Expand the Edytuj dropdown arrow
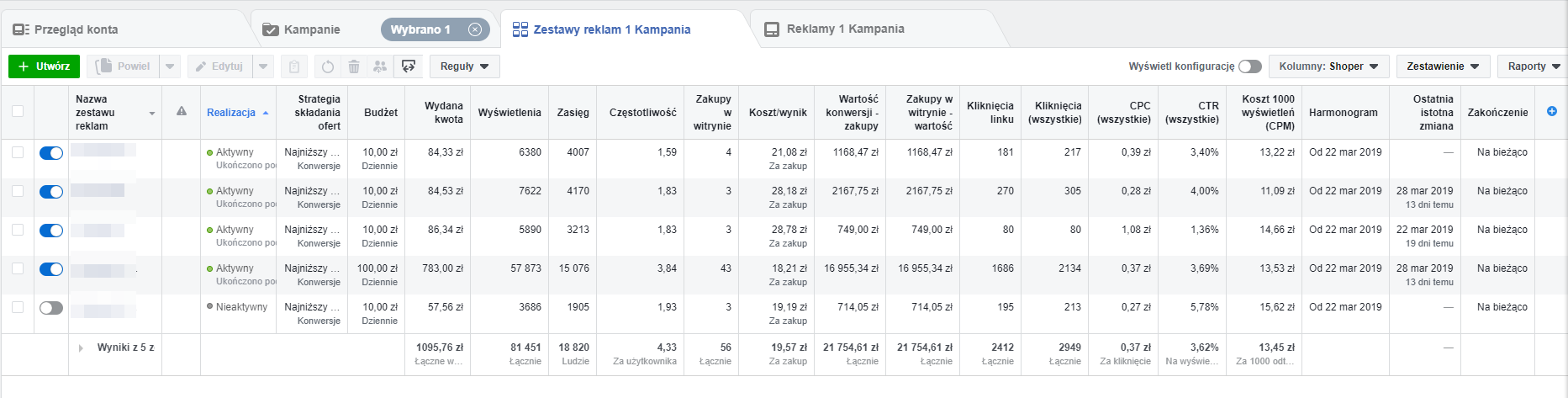The height and width of the screenshot is (398, 1568). click(263, 66)
